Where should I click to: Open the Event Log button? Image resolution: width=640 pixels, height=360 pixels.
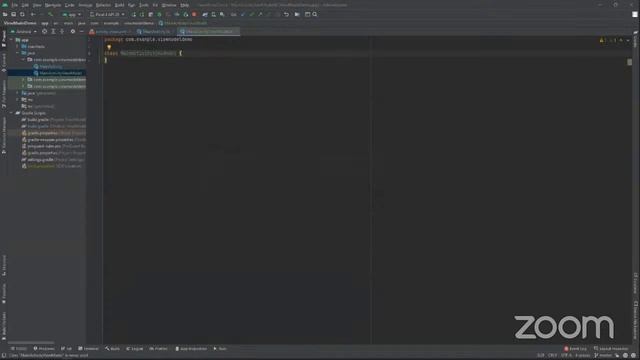576,349
